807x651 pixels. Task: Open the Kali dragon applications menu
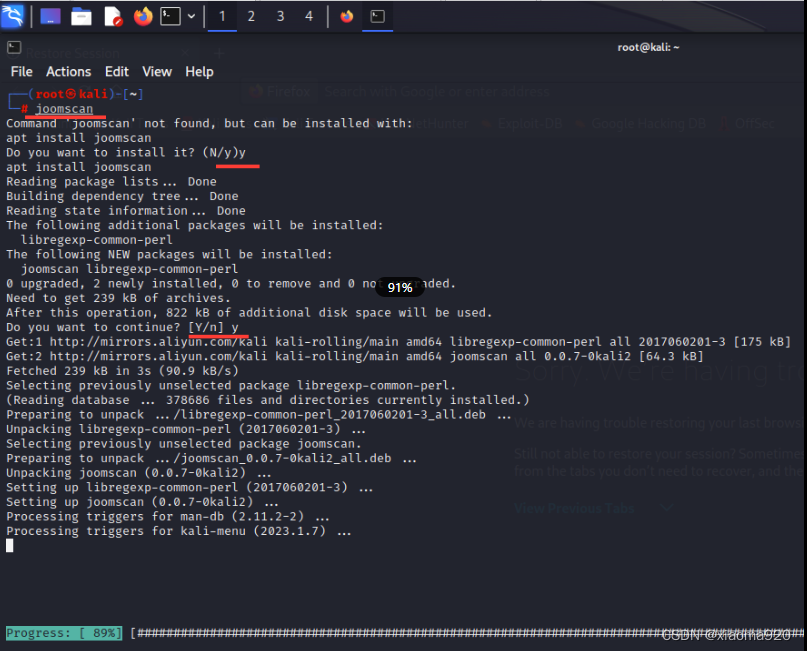coord(12,16)
